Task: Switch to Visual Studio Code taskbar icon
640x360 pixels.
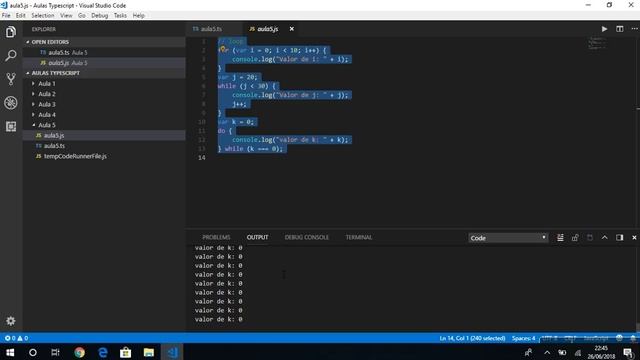Action: pos(173,352)
